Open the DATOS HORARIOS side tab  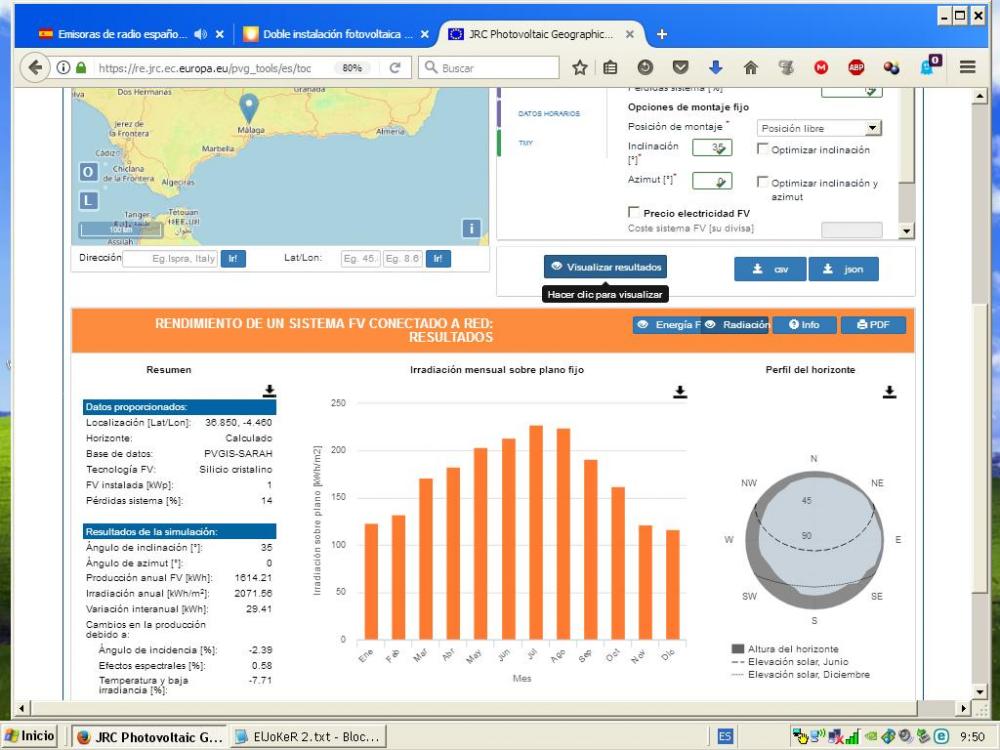[x=548, y=114]
